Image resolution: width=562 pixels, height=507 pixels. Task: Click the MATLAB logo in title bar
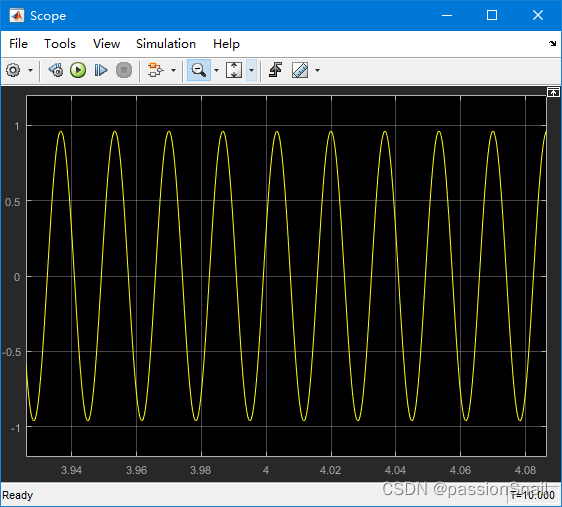(x=16, y=15)
